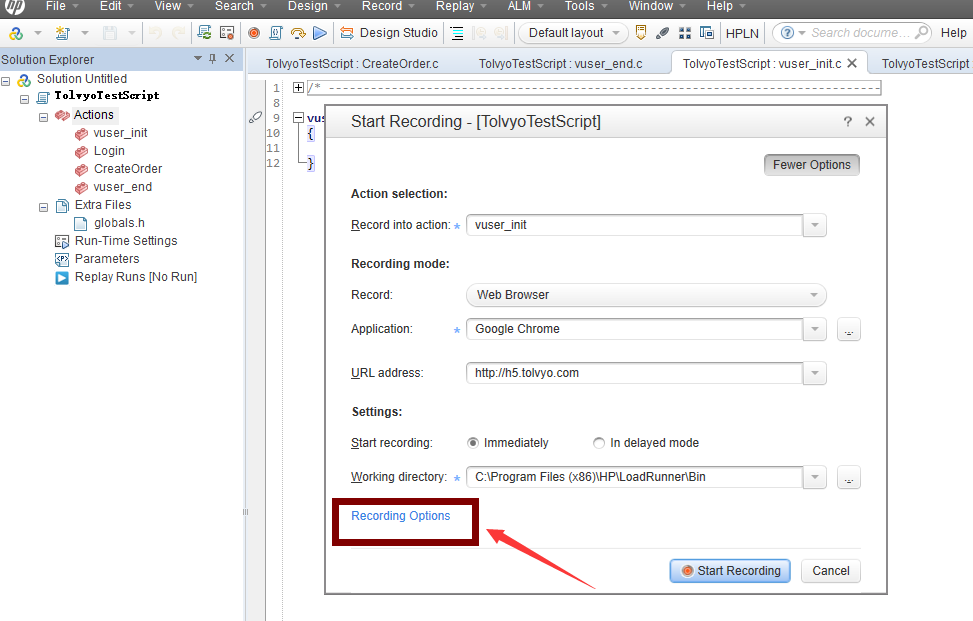Viewport: 973px width, 621px height.
Task: Select the Immediately radio button
Action: tap(473, 443)
